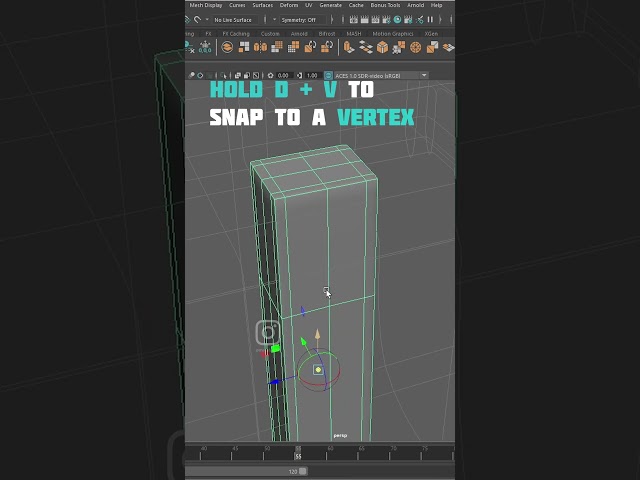
Task: Click the Mirror shelf icon
Action: pos(260,47)
